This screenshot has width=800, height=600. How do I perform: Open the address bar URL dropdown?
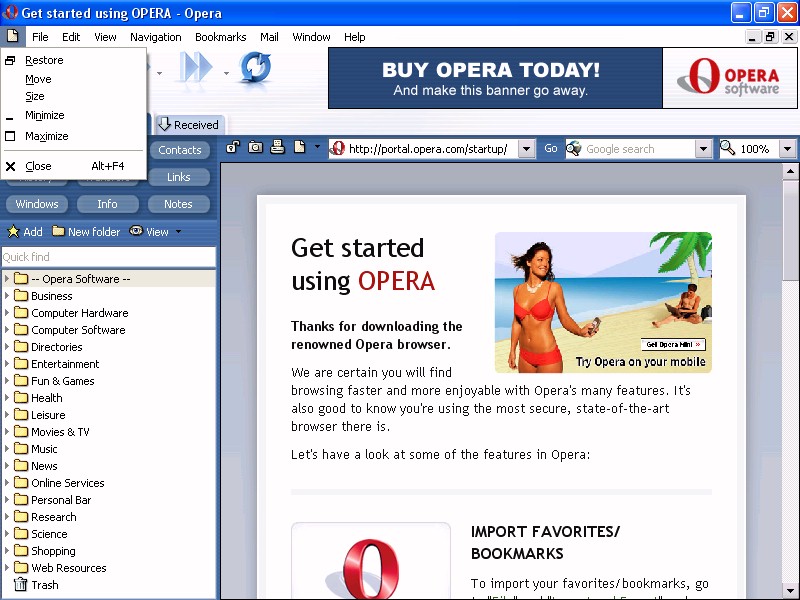coord(526,149)
